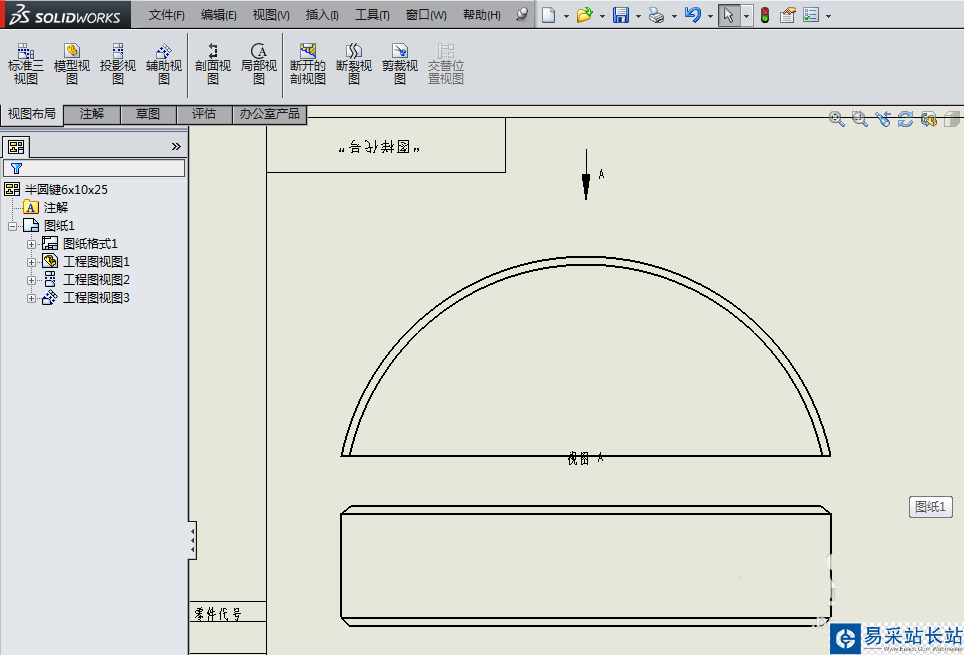This screenshot has height=655, width=964.
Task: Add a Projected View (投影视图)
Action: click(x=117, y=64)
